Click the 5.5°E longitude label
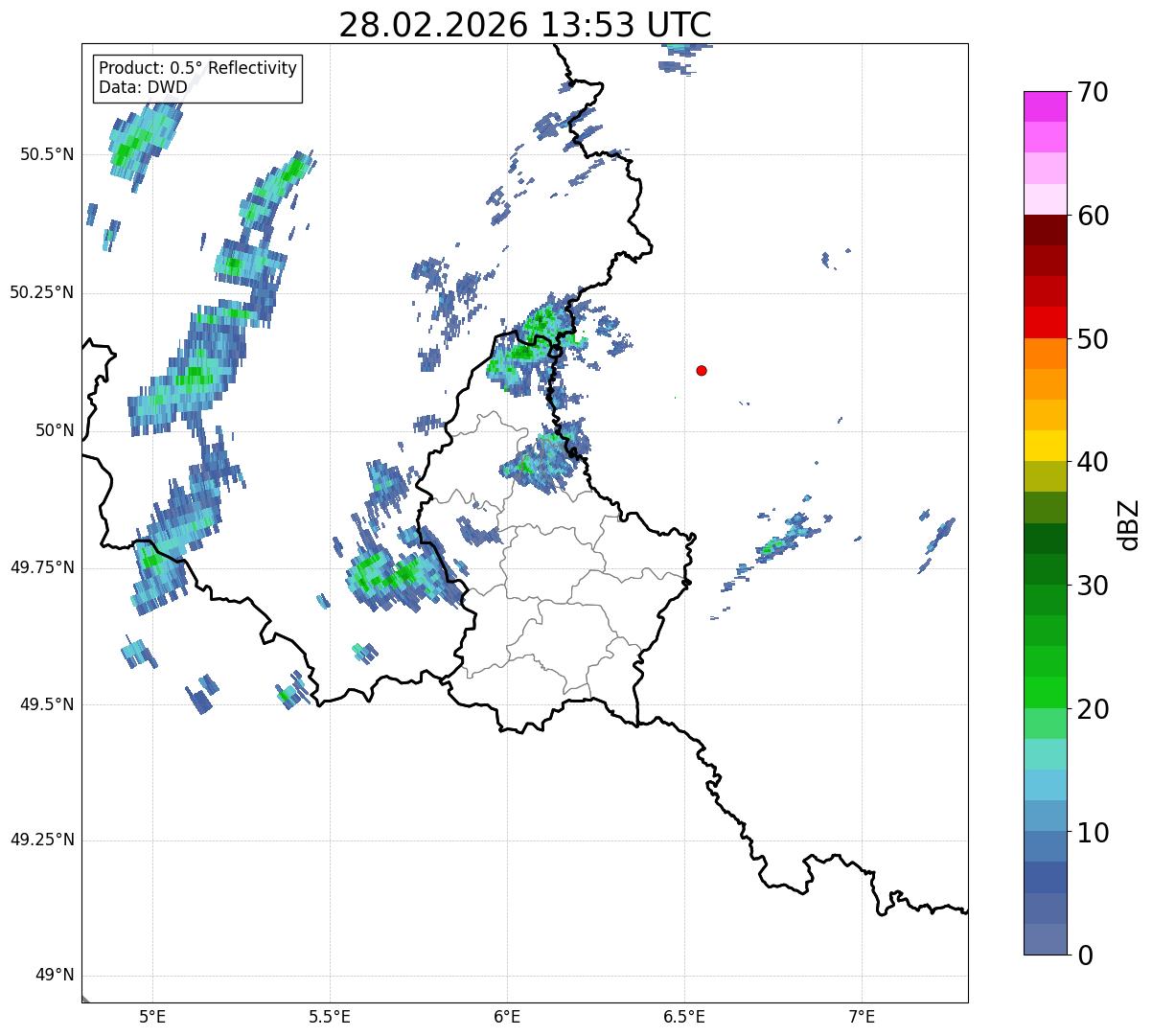 coord(330,1017)
